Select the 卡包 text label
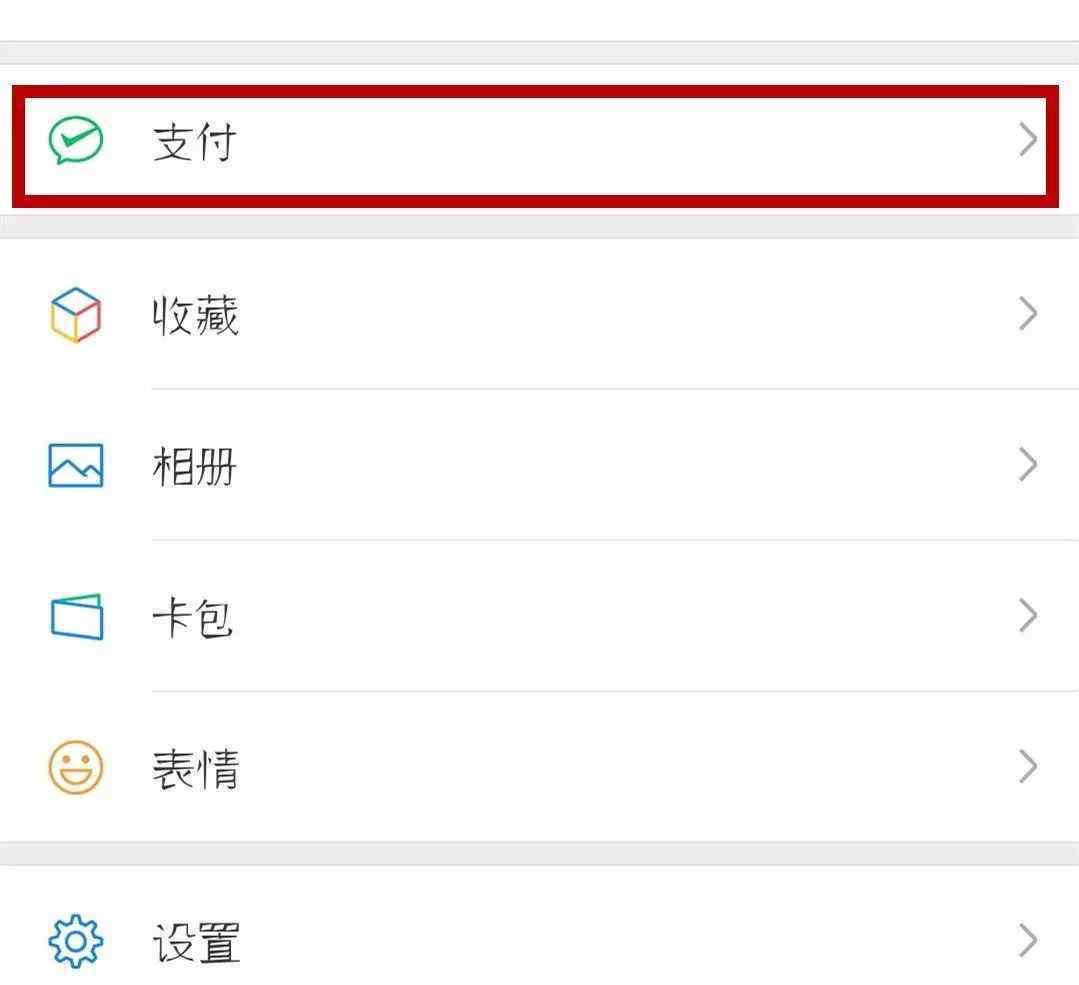The image size is (1079, 985). click(193, 618)
